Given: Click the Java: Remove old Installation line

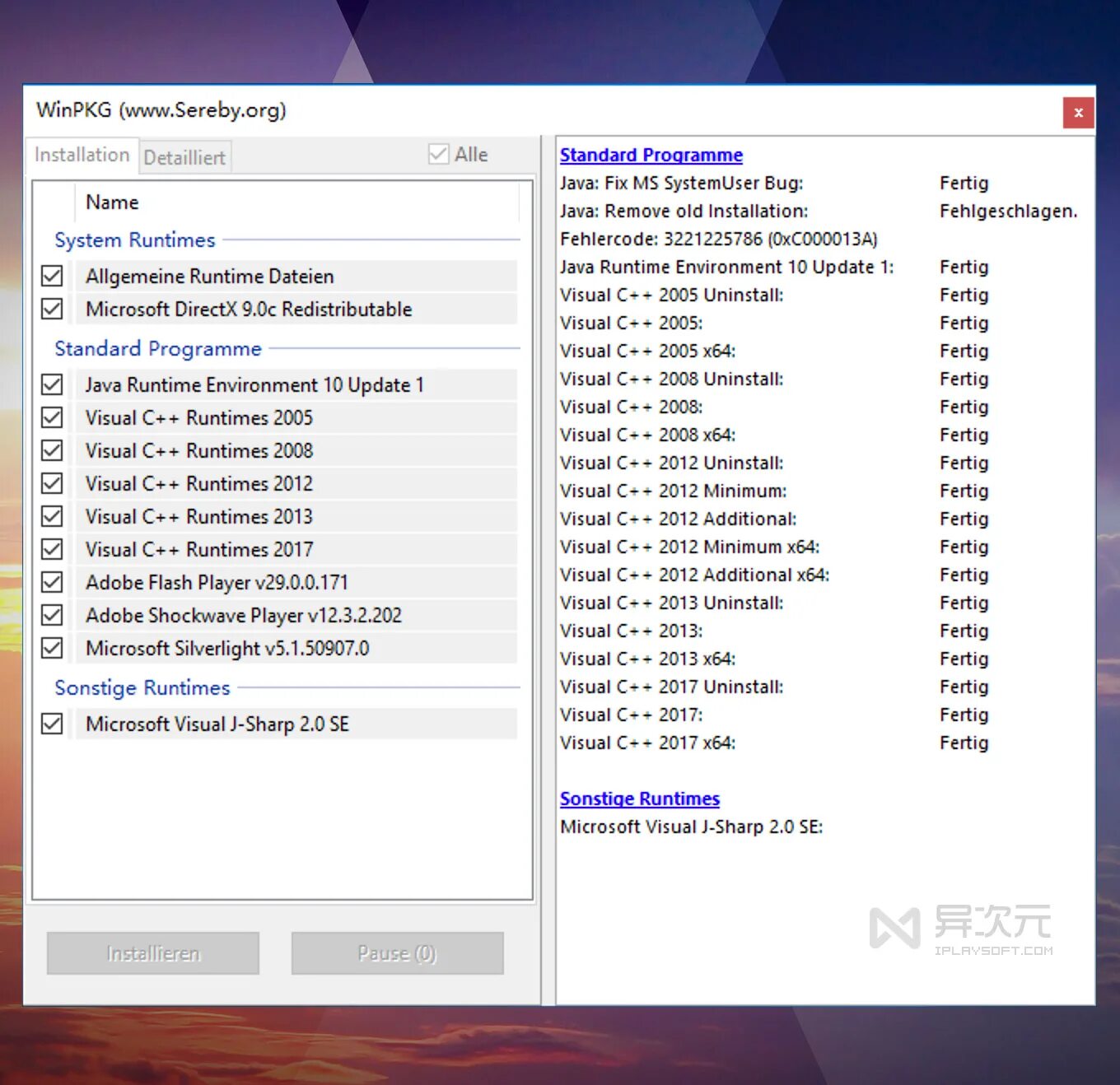Looking at the screenshot, I should click(684, 211).
